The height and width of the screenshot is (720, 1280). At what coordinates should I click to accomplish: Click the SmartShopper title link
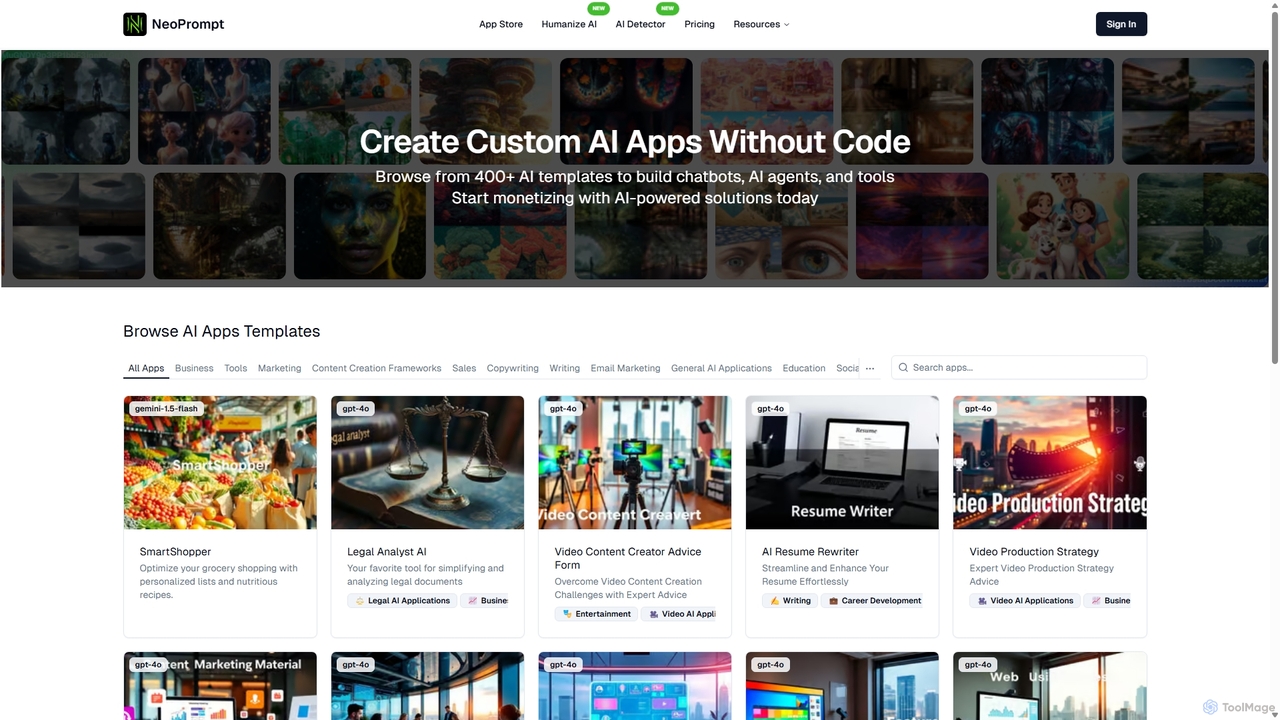point(175,552)
